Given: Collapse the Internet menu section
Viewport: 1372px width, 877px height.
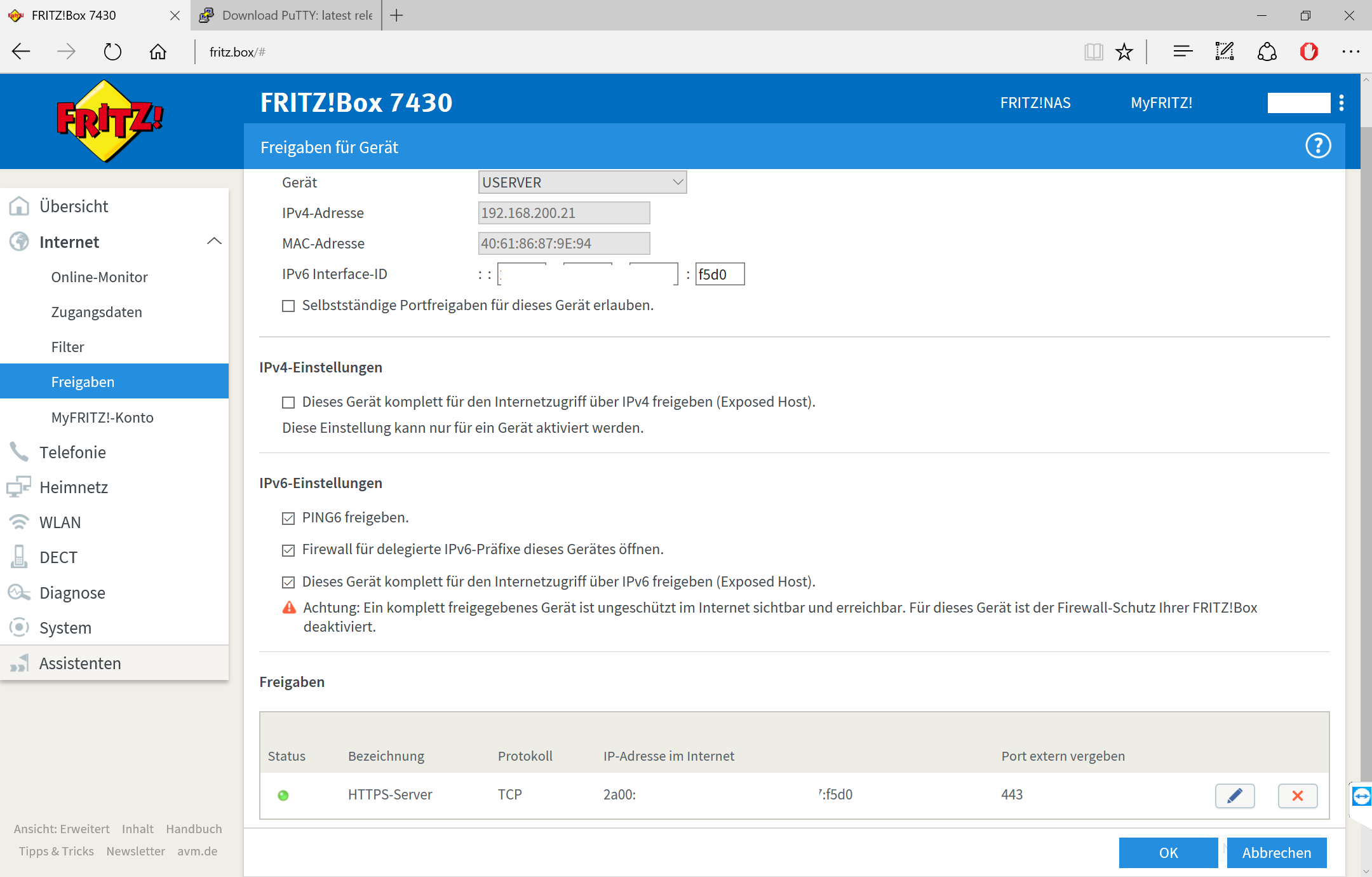Looking at the screenshot, I should 214,241.
